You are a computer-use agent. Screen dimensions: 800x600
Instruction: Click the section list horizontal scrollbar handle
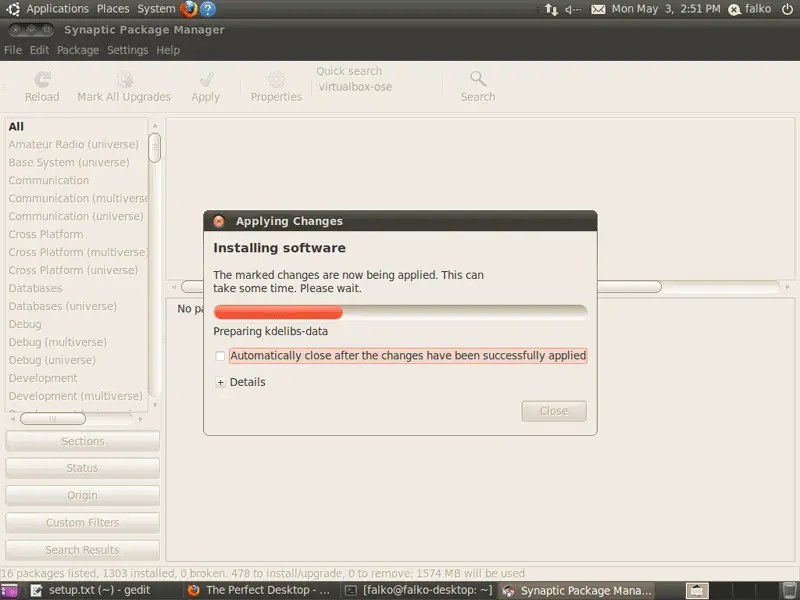53,419
